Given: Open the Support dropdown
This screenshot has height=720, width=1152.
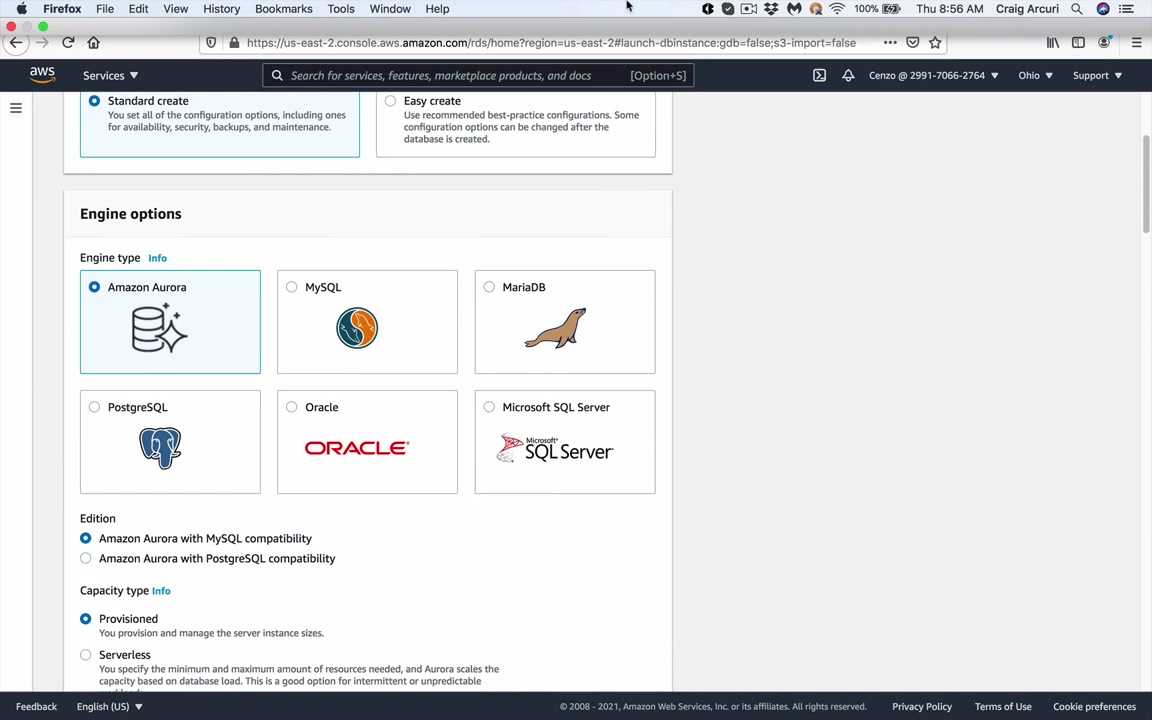Looking at the screenshot, I should point(1097,76).
